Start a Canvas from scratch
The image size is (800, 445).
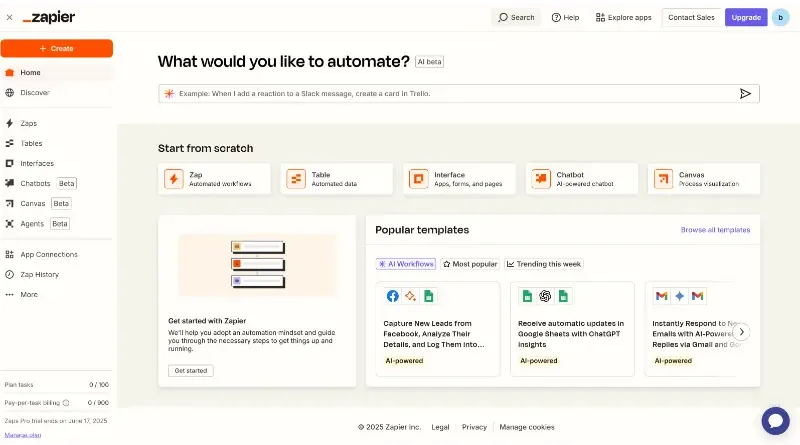[x=704, y=179]
